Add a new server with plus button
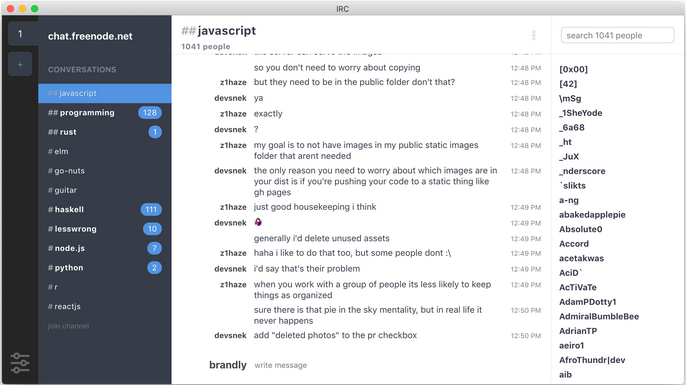686x385 pixels. 20,65
